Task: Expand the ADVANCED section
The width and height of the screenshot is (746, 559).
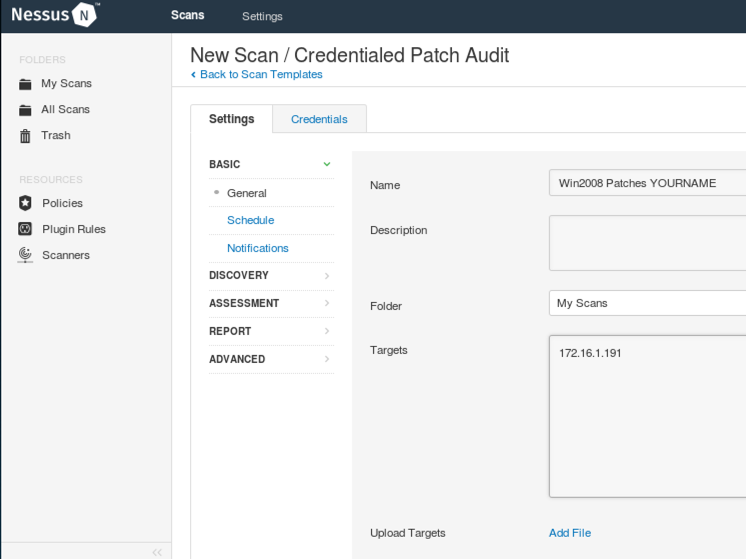Action: [327, 359]
